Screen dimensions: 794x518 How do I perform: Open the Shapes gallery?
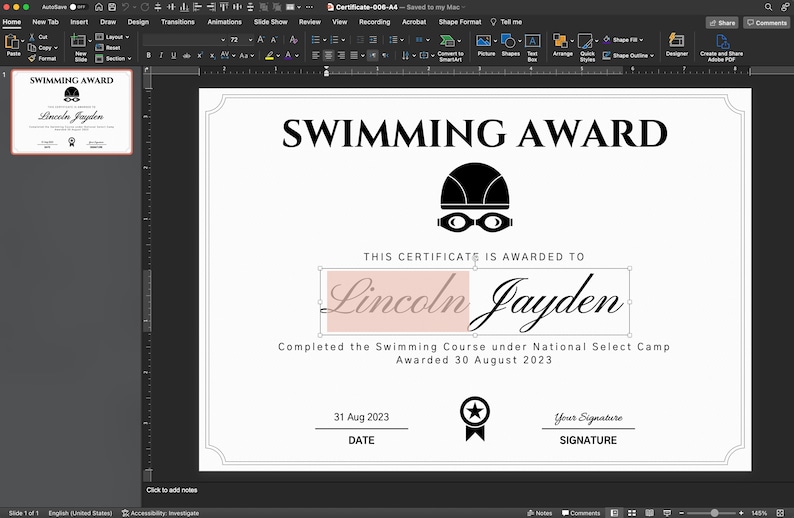pos(510,46)
